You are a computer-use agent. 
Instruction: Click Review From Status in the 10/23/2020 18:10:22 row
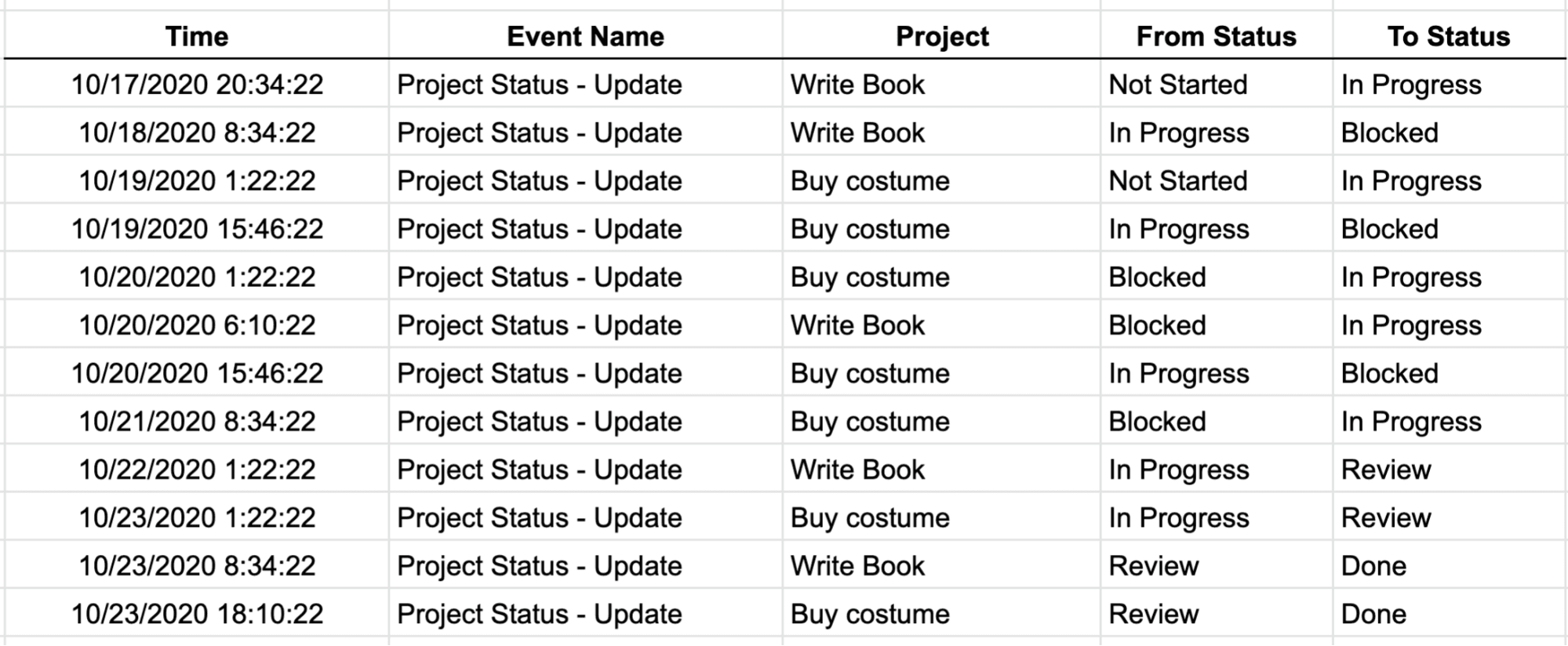click(1153, 614)
